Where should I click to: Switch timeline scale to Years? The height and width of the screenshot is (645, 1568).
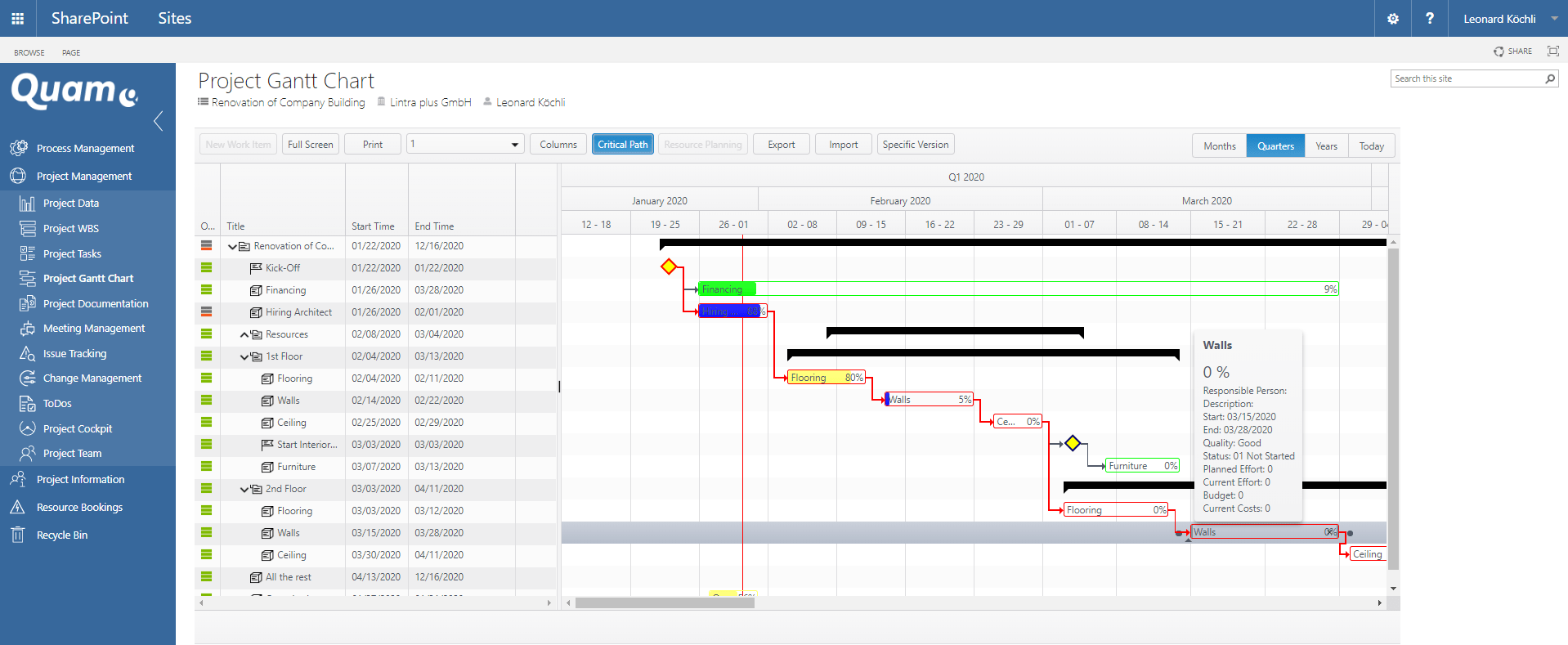[1326, 146]
